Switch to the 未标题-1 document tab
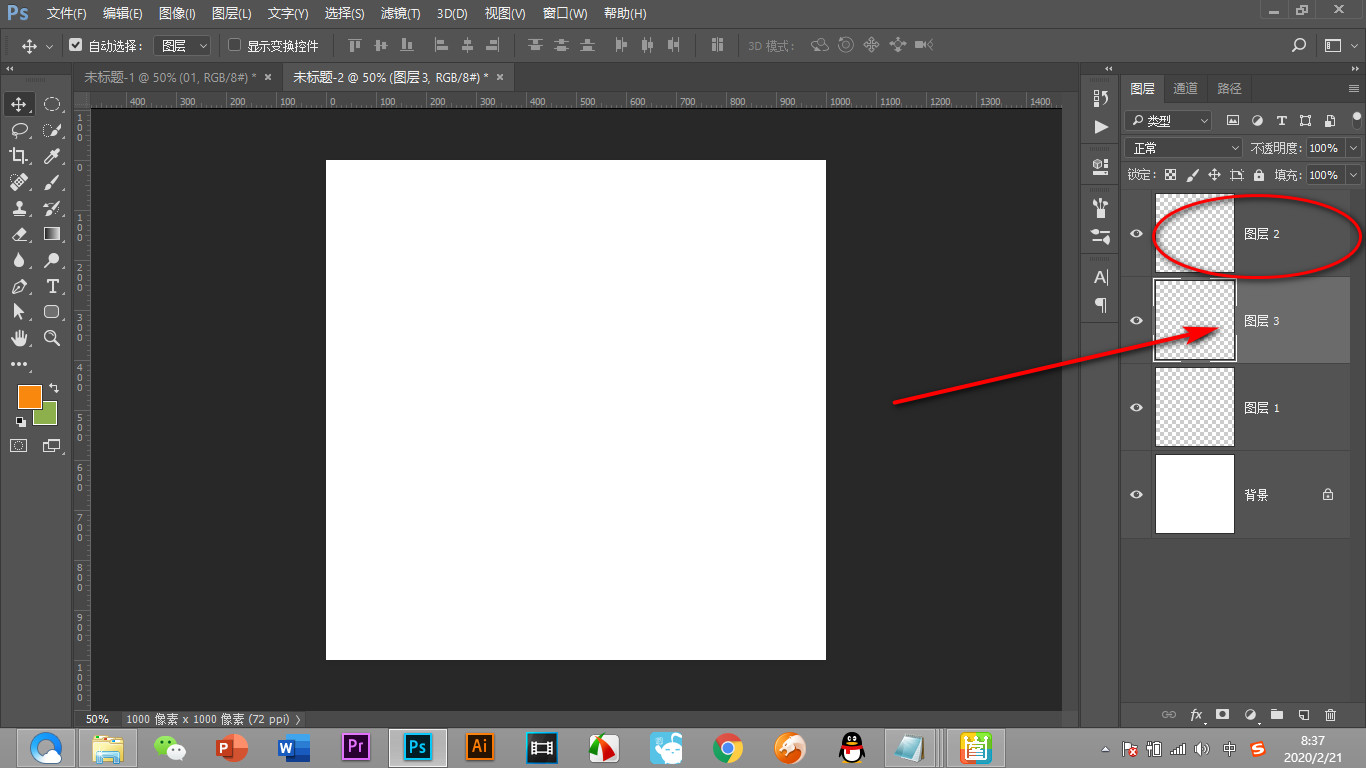Viewport: 1366px width, 768px height. pyautogui.click(x=170, y=76)
